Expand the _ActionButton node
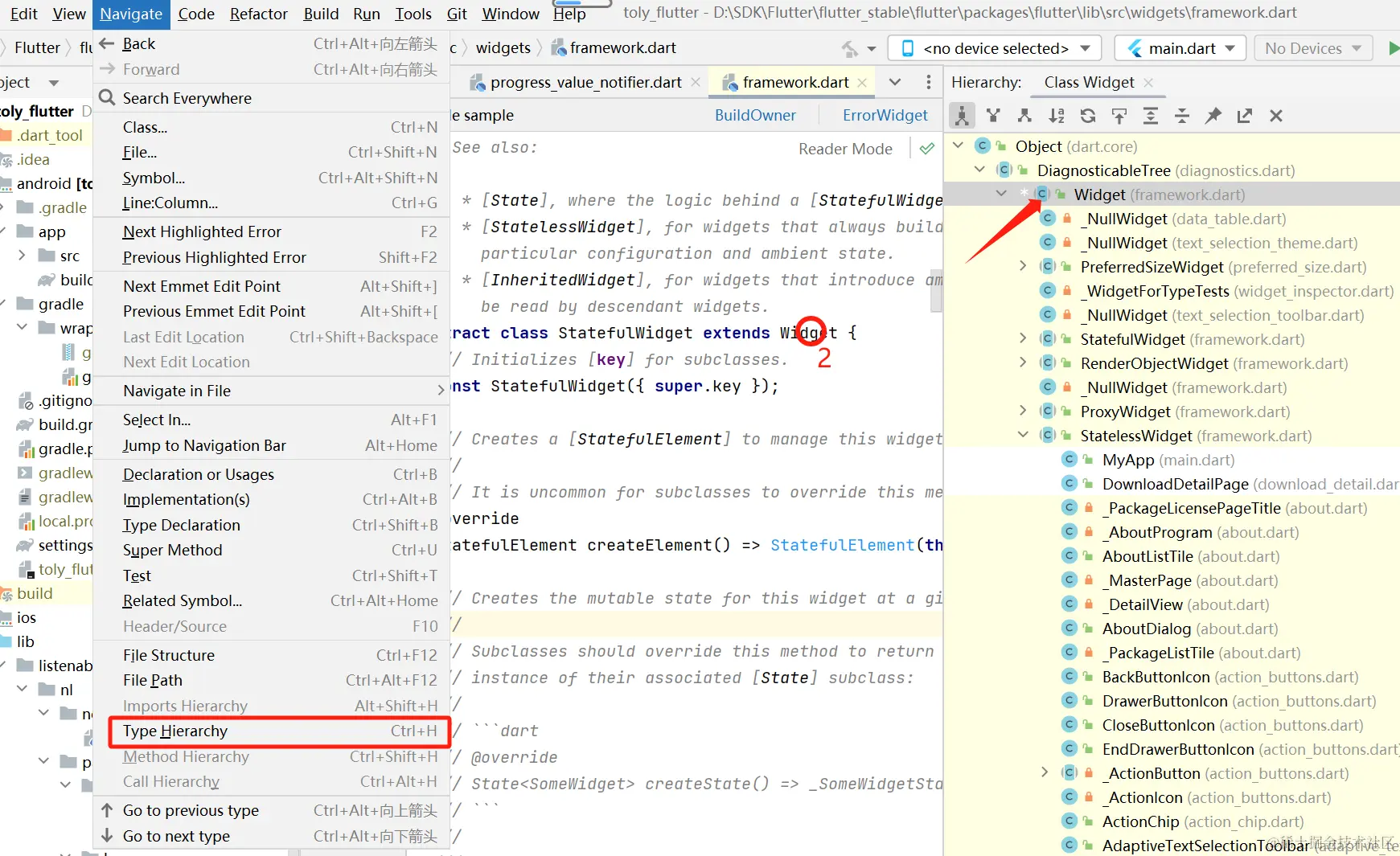 [1045, 772]
